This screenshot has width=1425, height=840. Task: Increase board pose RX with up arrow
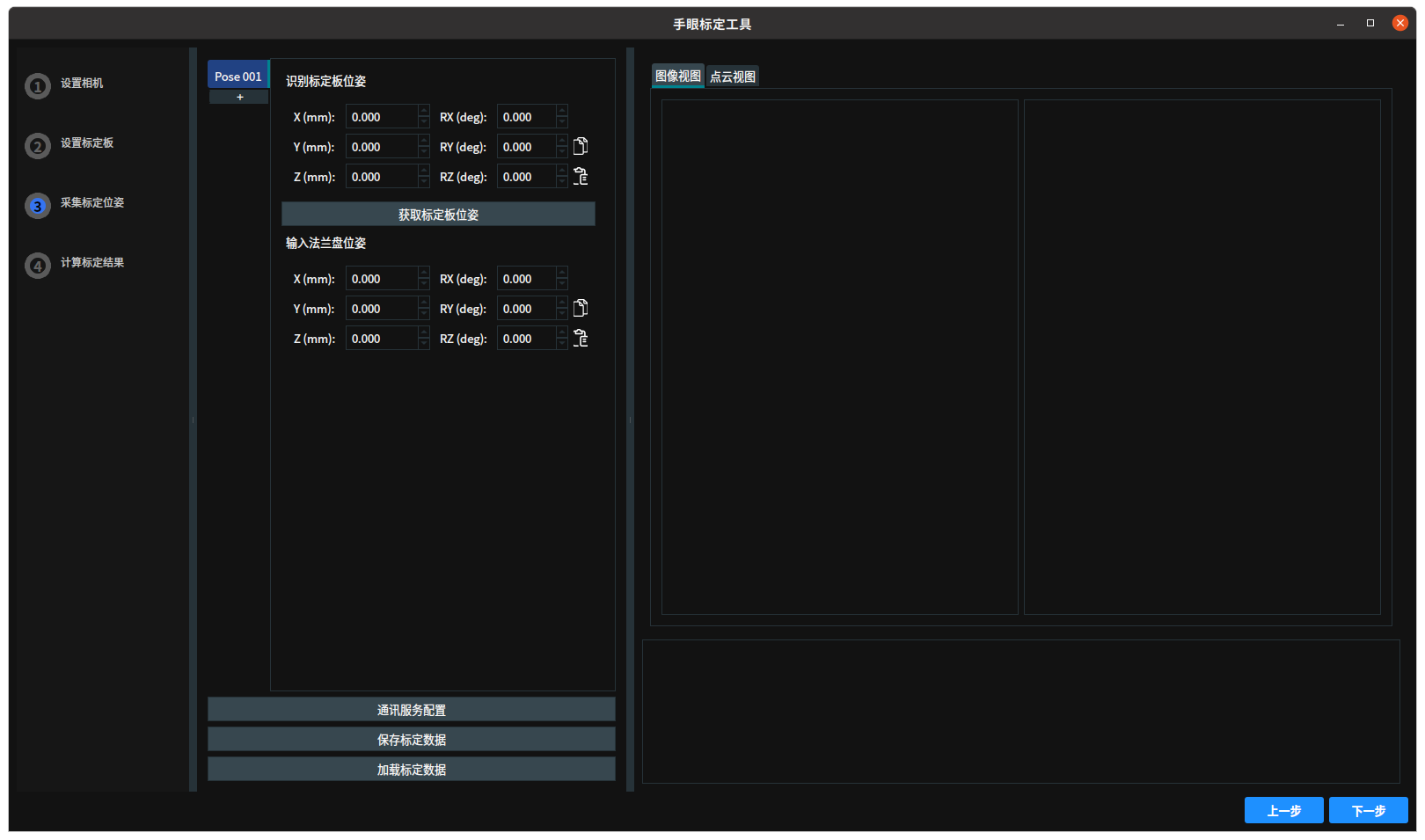[562, 111]
